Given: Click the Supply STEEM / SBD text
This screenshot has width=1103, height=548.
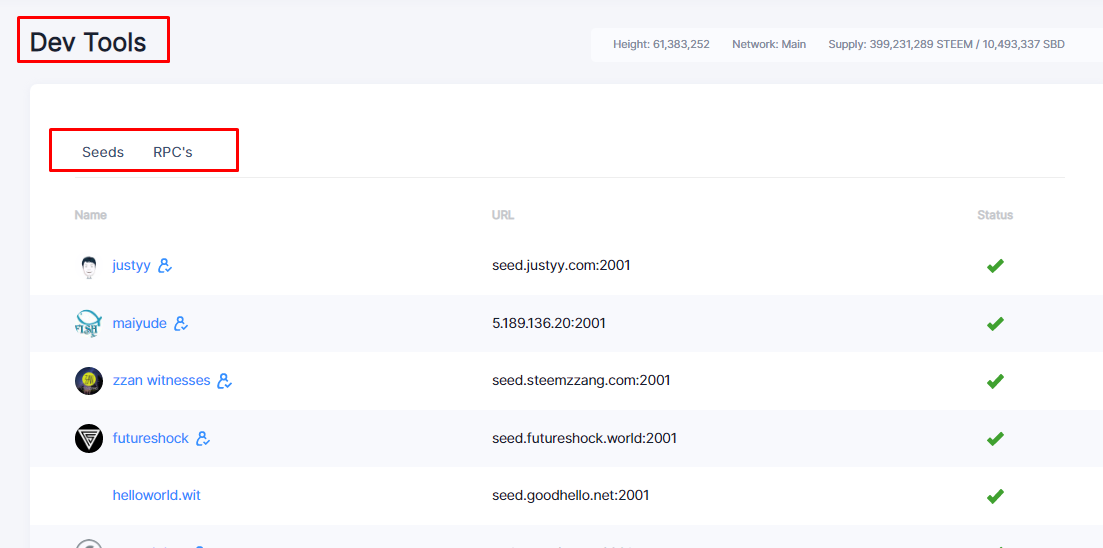Looking at the screenshot, I should 946,44.
